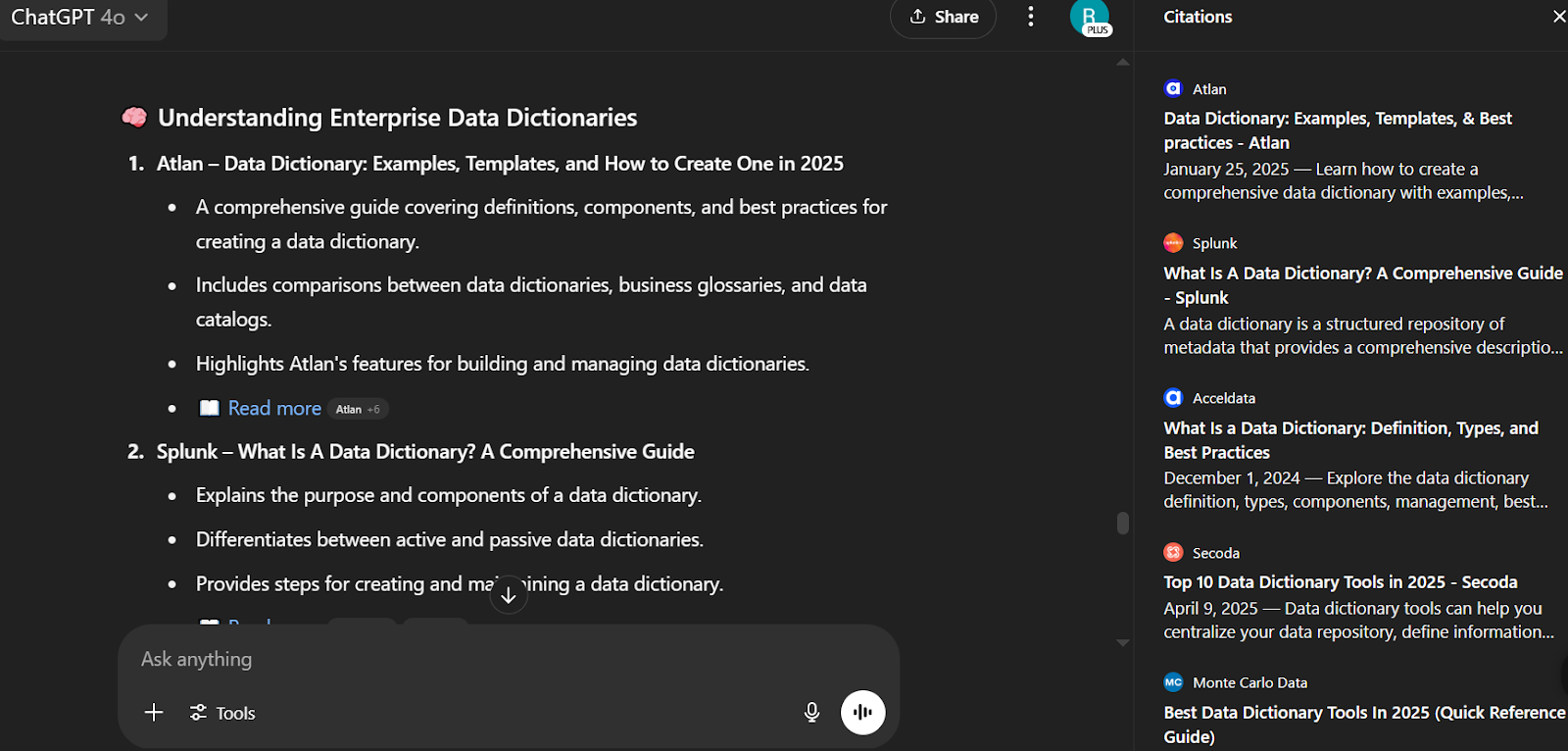Image resolution: width=1568 pixels, height=751 pixels.
Task: Open the user profile avatar with PLUS badge
Action: coord(1090,18)
